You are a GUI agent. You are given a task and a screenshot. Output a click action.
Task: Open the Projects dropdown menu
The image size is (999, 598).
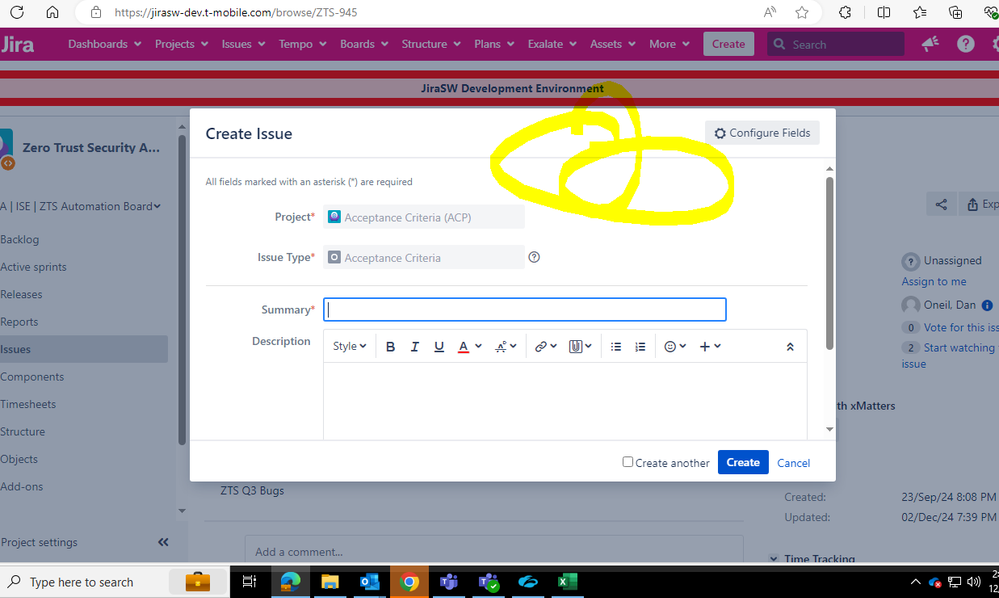[182, 44]
